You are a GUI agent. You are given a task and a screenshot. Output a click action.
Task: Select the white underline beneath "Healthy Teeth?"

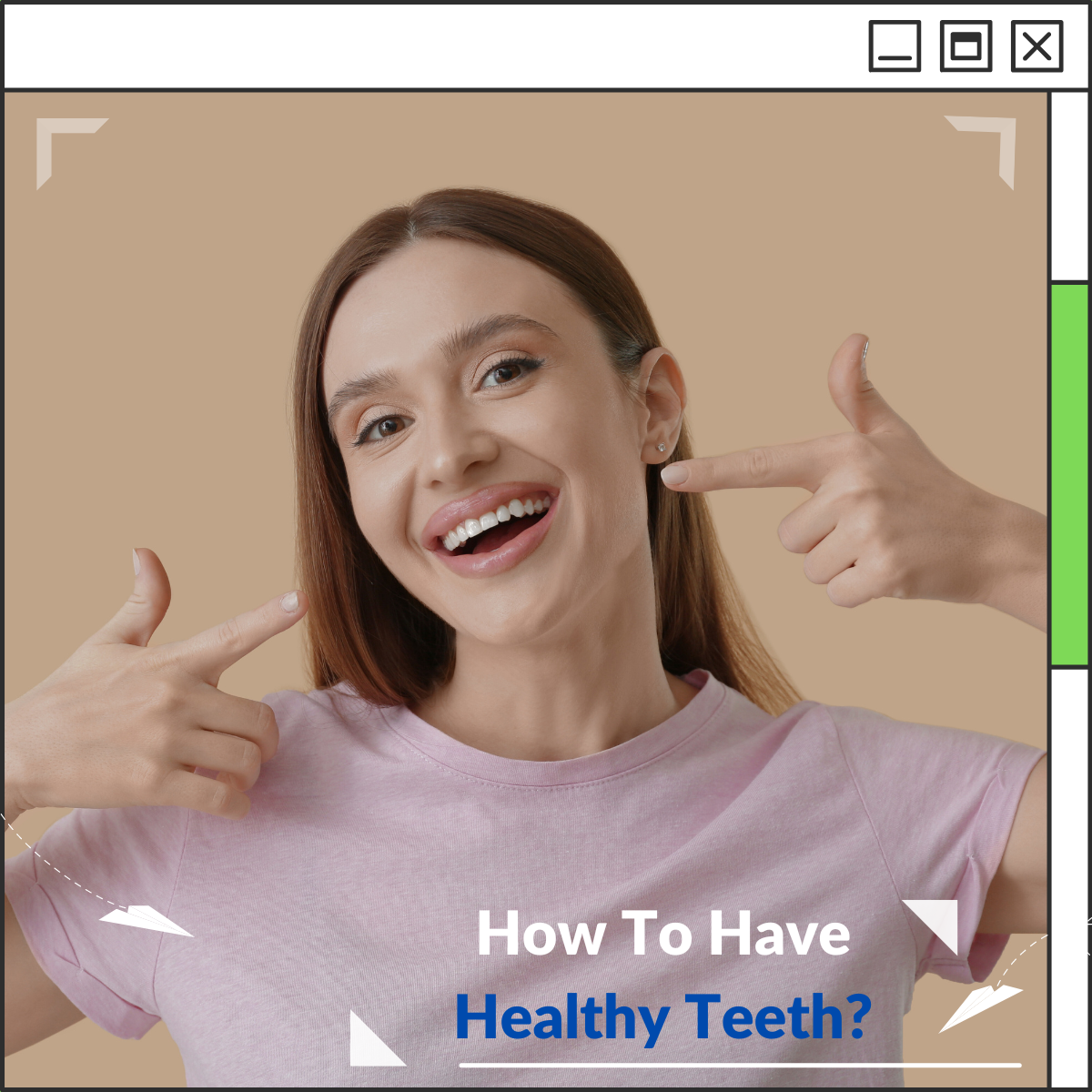coord(739,1064)
